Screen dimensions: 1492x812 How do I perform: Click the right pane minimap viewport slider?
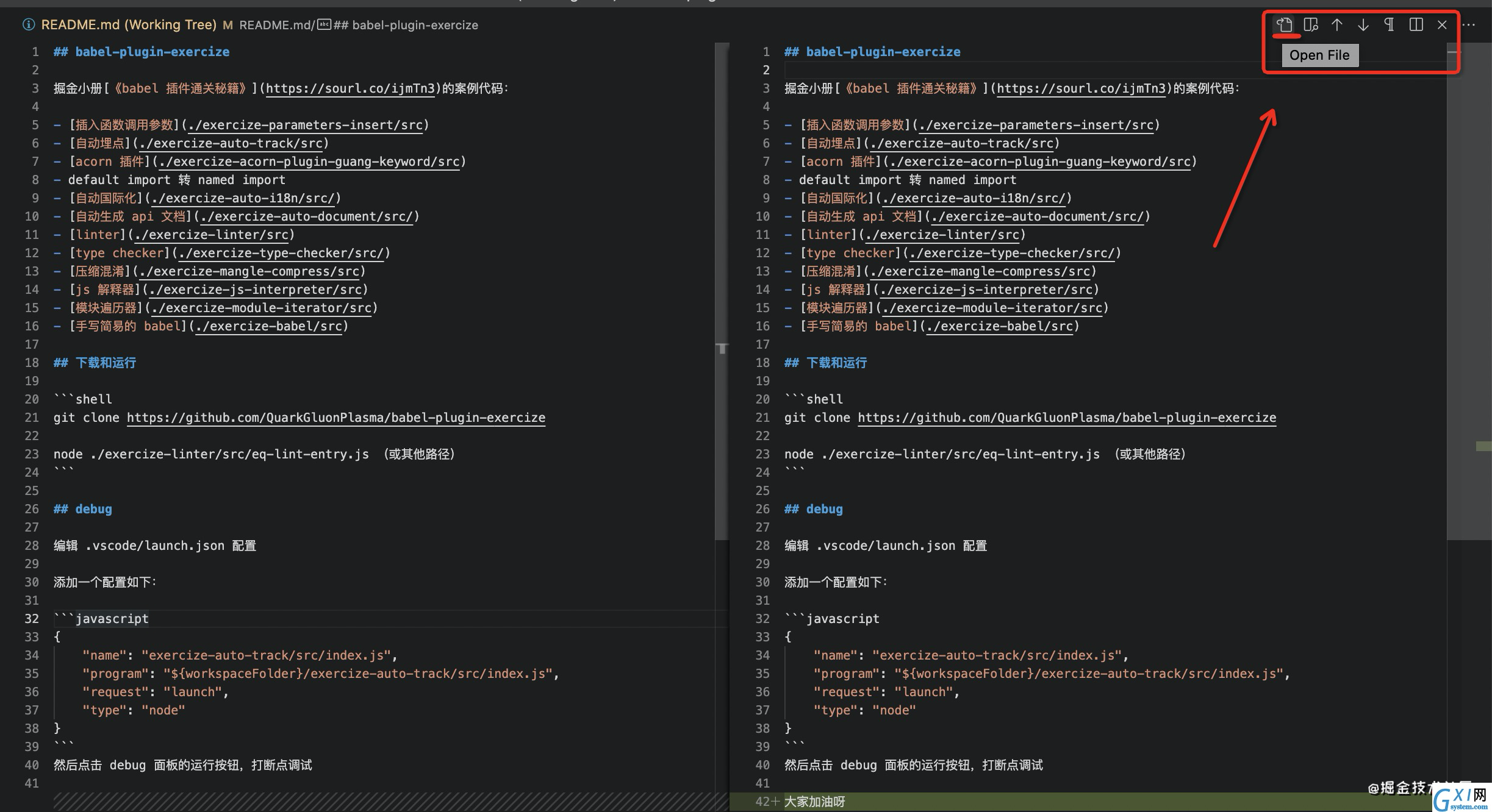(1469, 291)
